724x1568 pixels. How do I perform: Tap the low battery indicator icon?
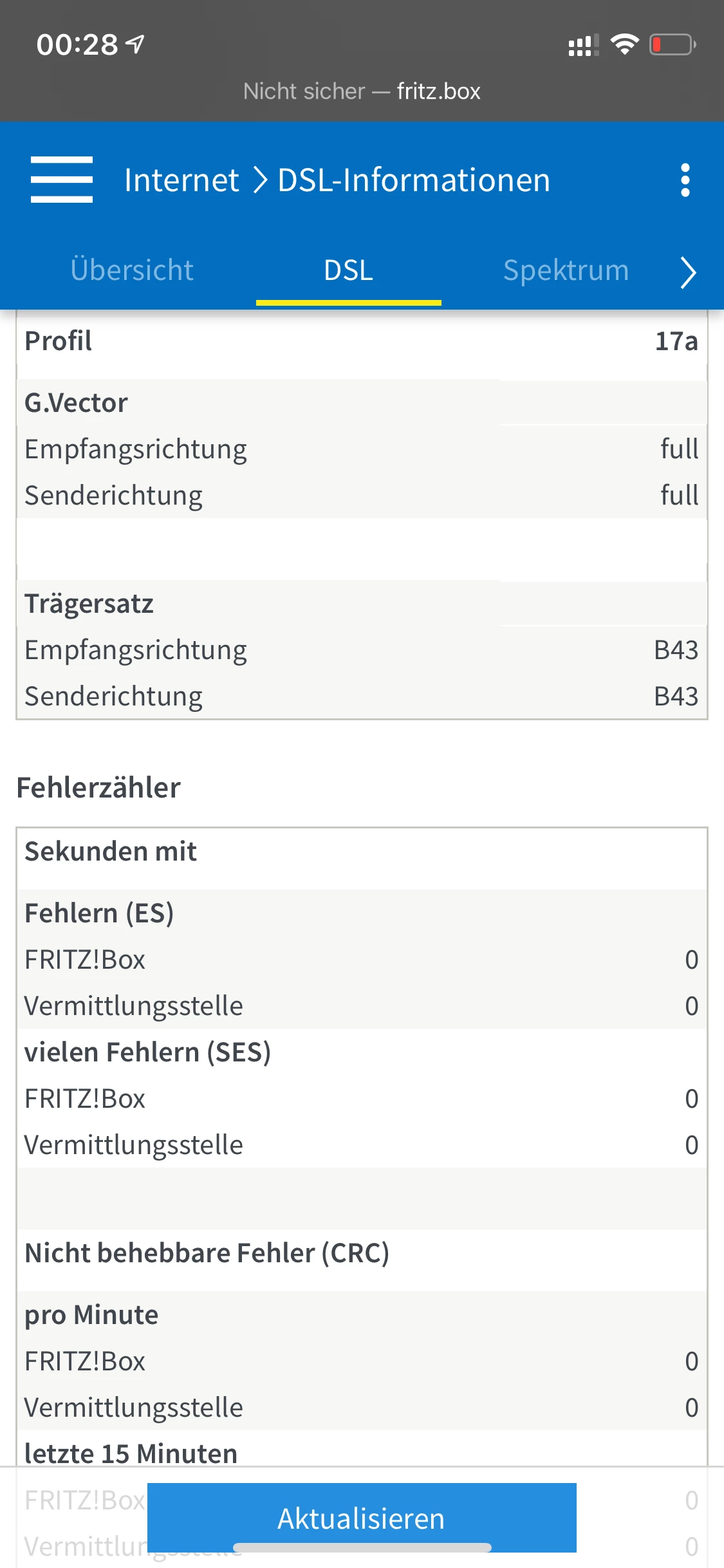673,44
